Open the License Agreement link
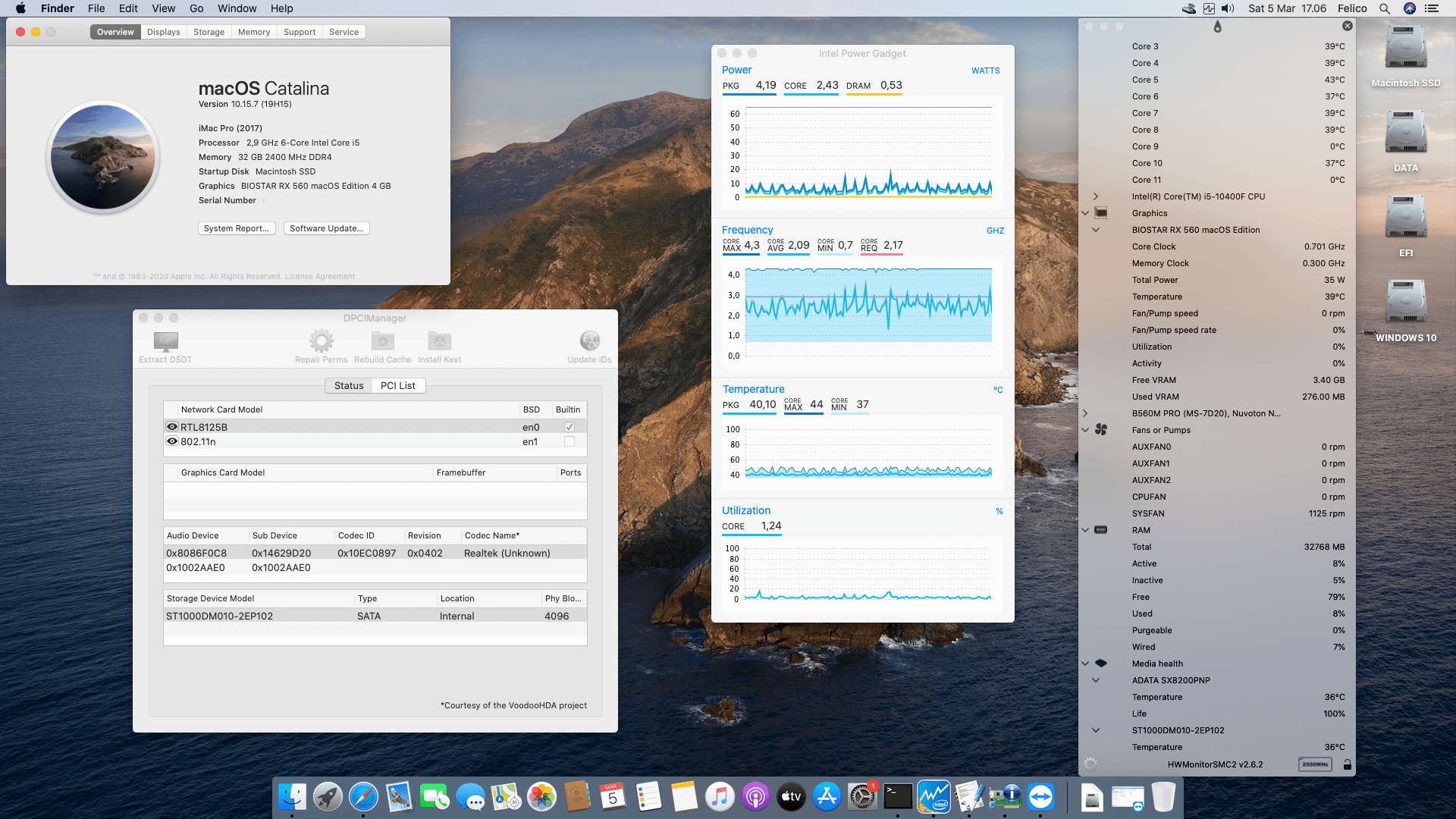 (319, 276)
